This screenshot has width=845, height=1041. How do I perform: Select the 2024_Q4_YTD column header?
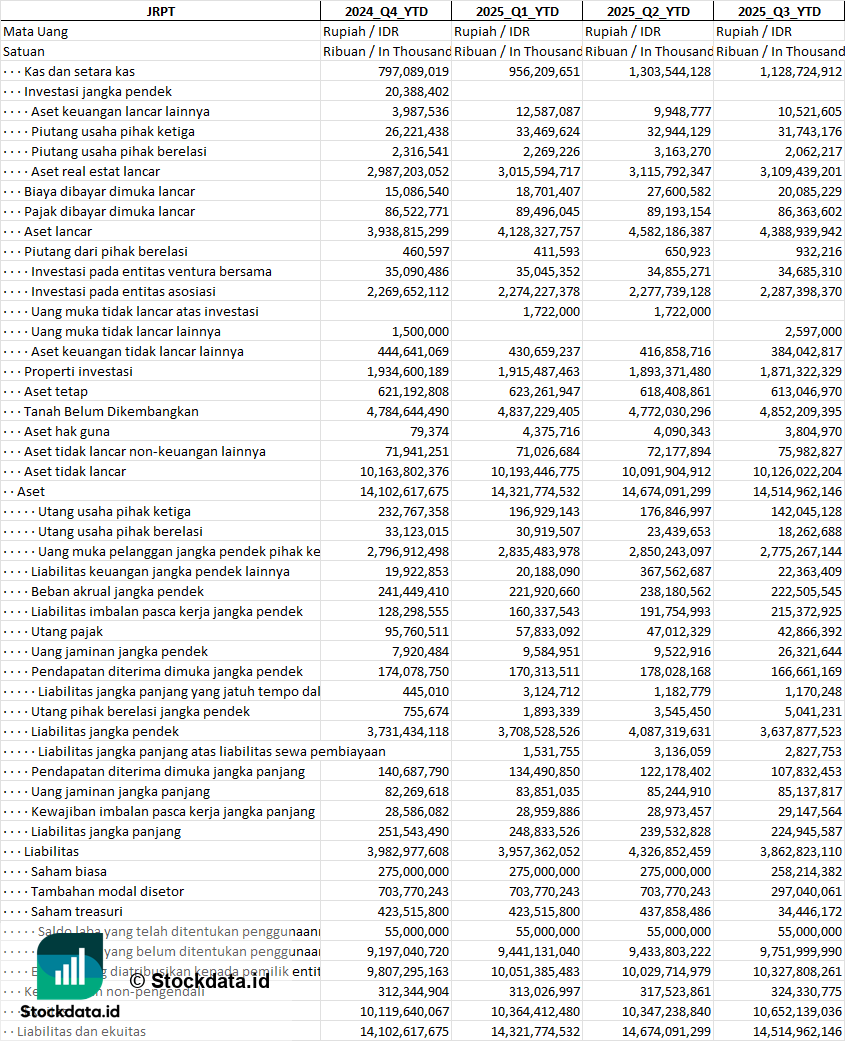[386, 11]
